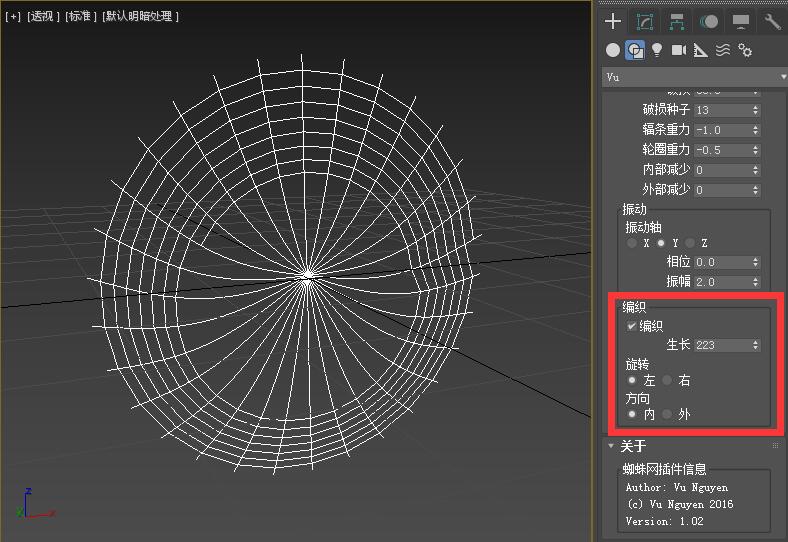Select the Lights bulb category icon
This screenshot has height=542, width=788.
(657, 50)
